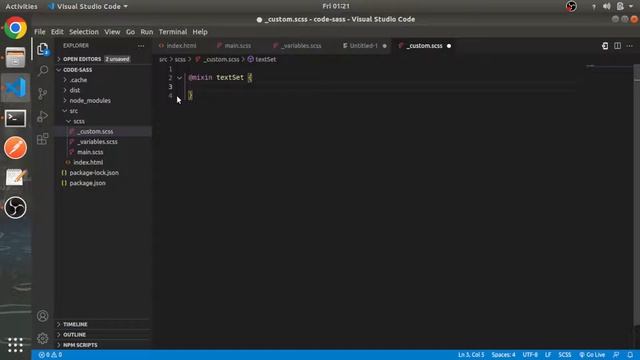Open the Run and Debug view
Viewport: 640px width, 360px height.
coord(42,117)
